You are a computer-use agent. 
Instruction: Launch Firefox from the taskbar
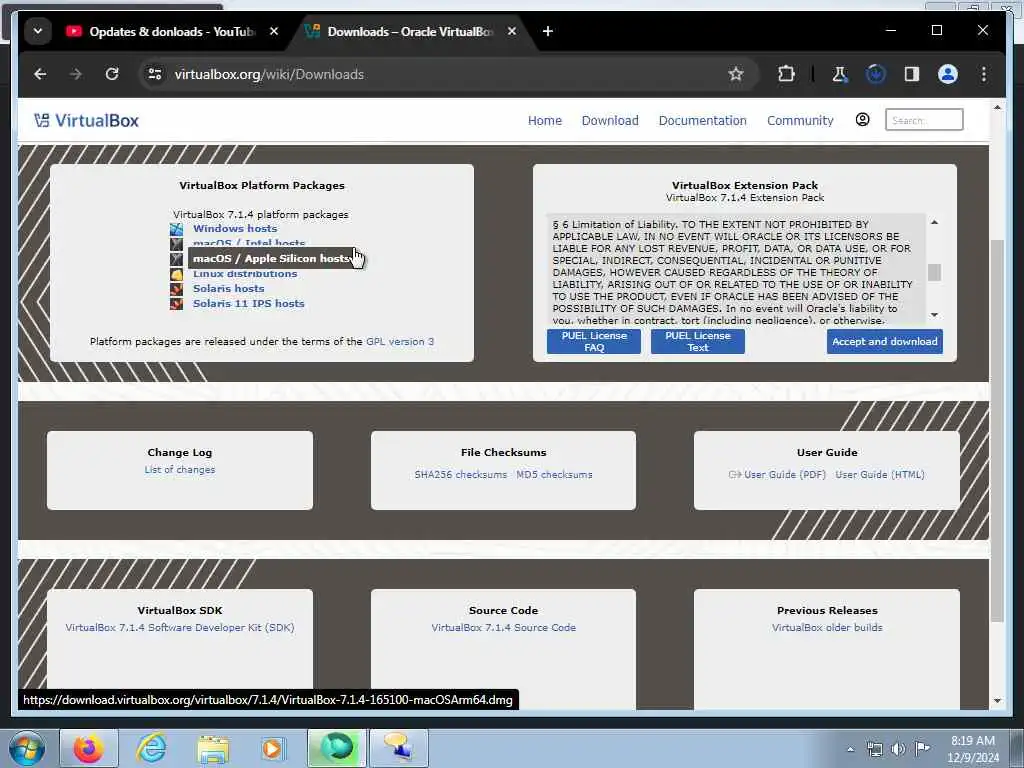tap(89, 748)
